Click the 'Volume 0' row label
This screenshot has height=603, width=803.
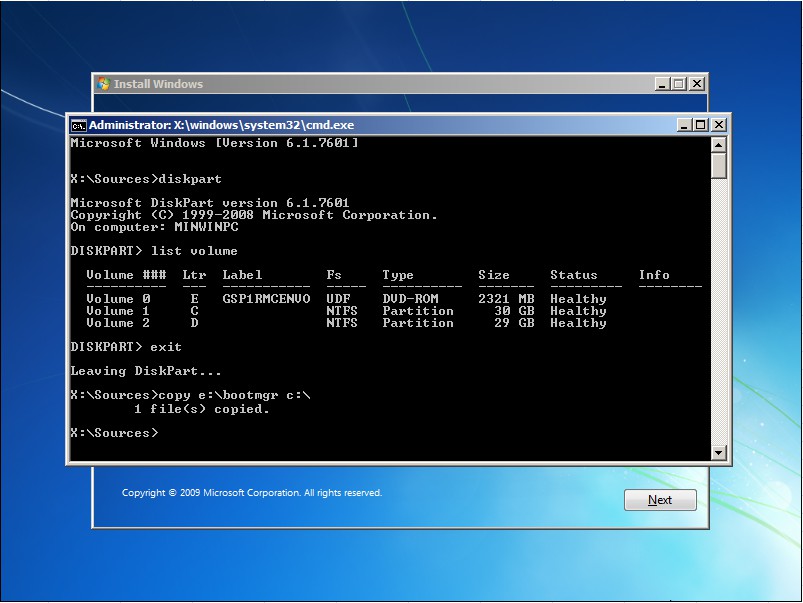[x=118, y=299]
